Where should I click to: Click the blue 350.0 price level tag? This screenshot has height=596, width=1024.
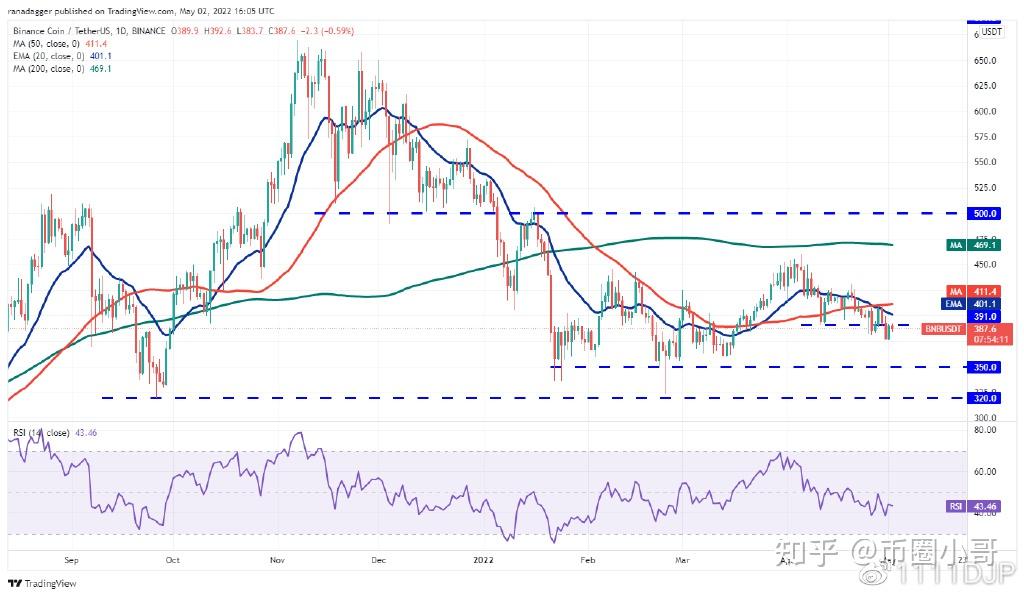point(984,367)
